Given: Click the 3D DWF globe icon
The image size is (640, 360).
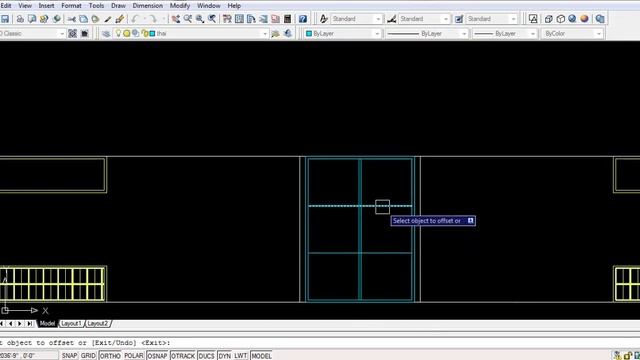Looking at the screenshot, I should click(56, 19).
